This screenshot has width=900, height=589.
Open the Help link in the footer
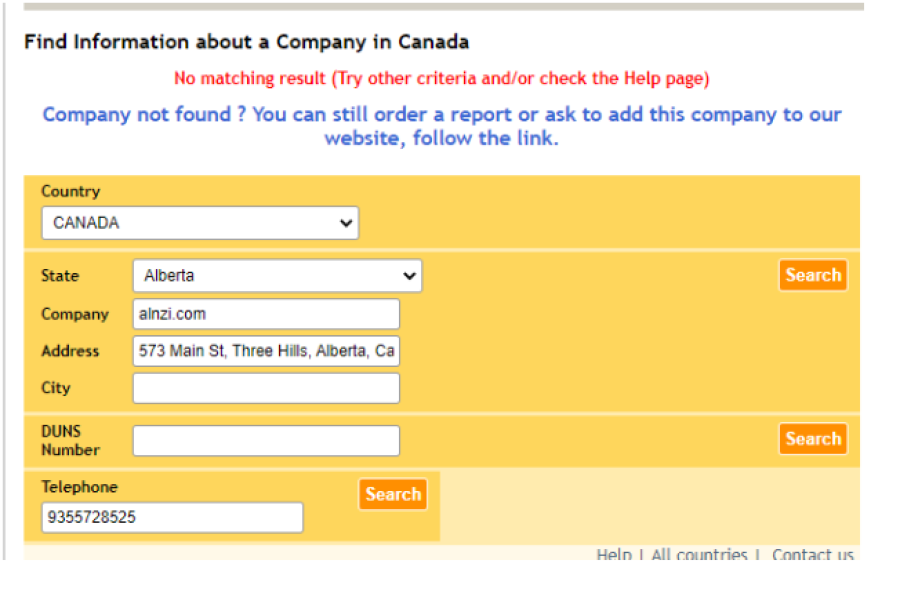pyautogui.click(x=614, y=555)
